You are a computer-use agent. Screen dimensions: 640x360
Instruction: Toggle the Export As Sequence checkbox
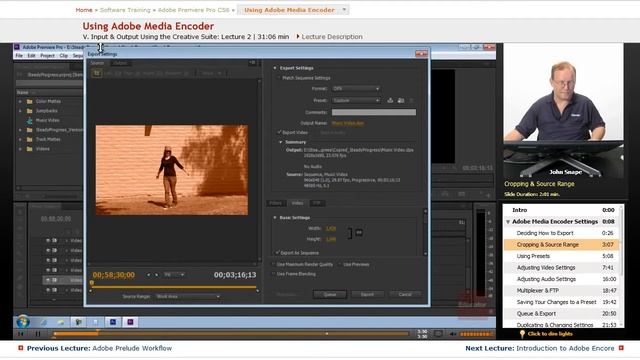pos(278,253)
